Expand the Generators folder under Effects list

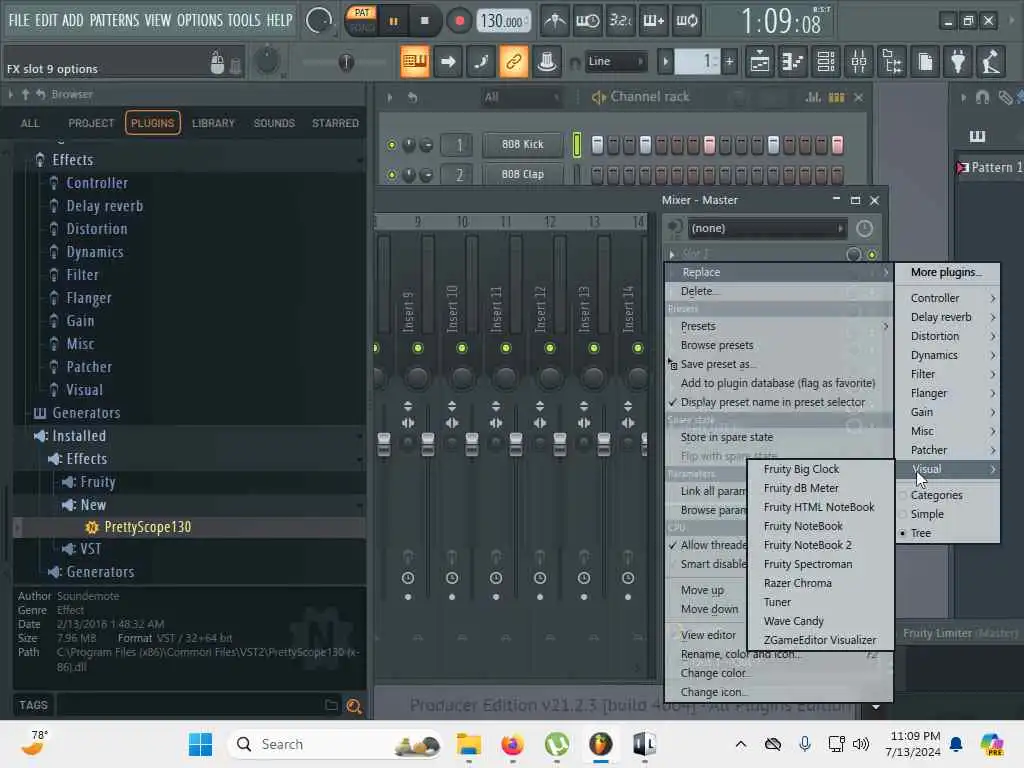(86, 413)
